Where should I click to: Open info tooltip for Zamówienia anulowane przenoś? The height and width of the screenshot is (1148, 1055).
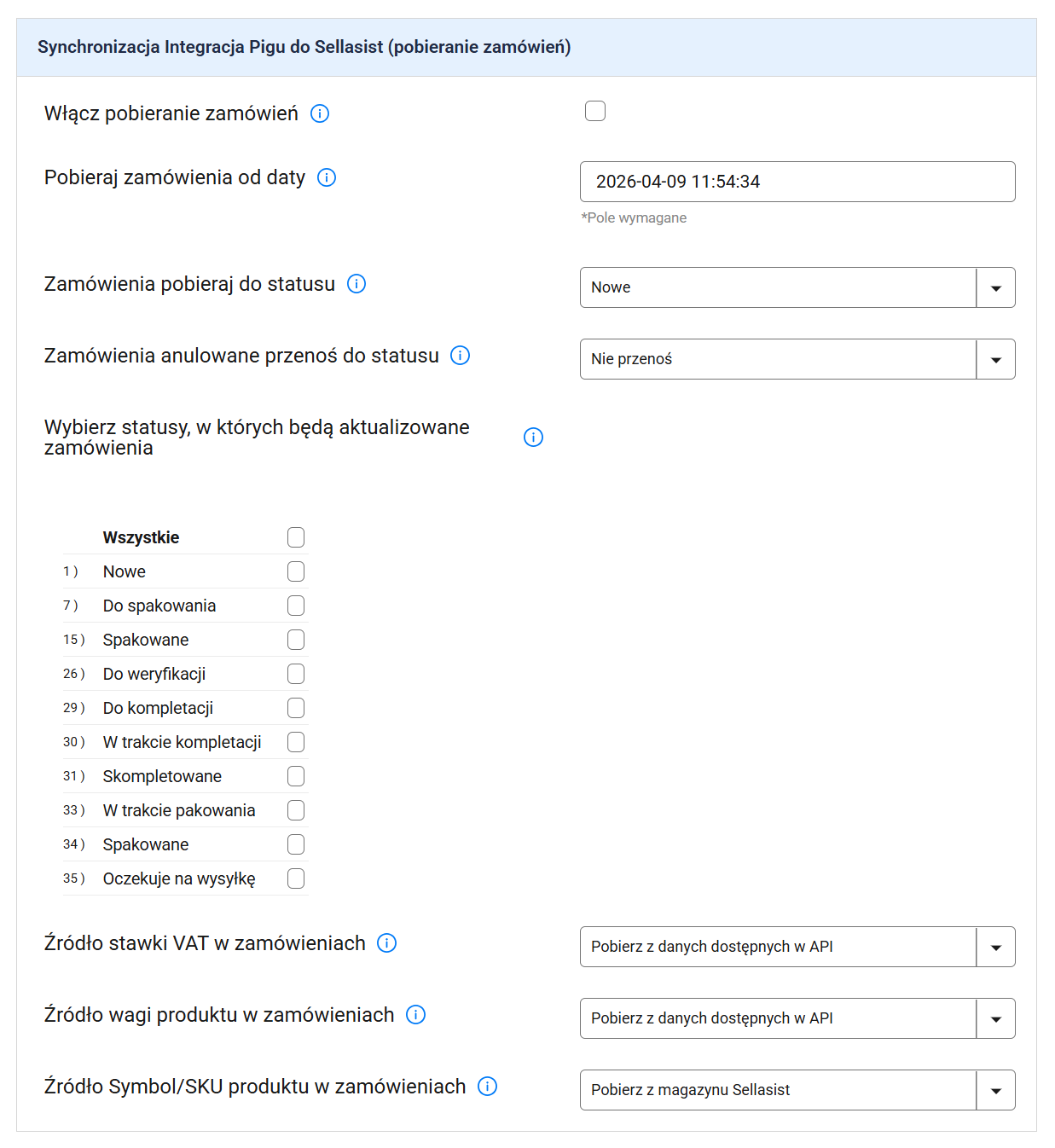click(460, 356)
